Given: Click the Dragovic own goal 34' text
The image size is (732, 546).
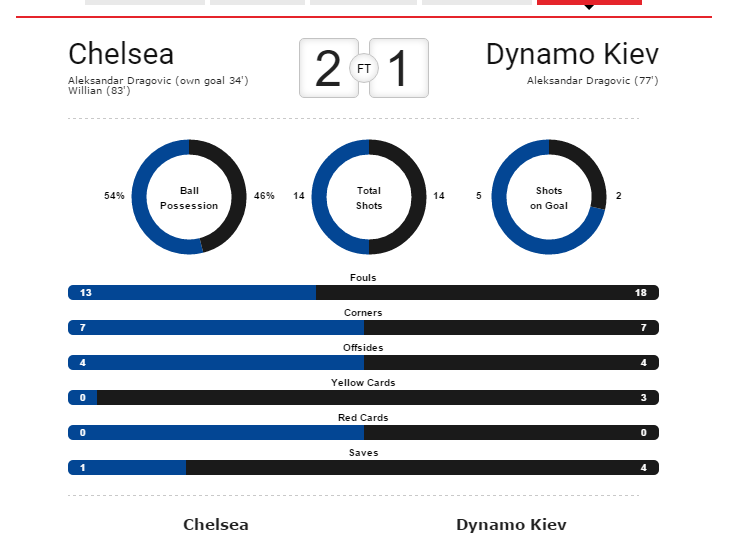Looking at the screenshot, I should [158, 80].
